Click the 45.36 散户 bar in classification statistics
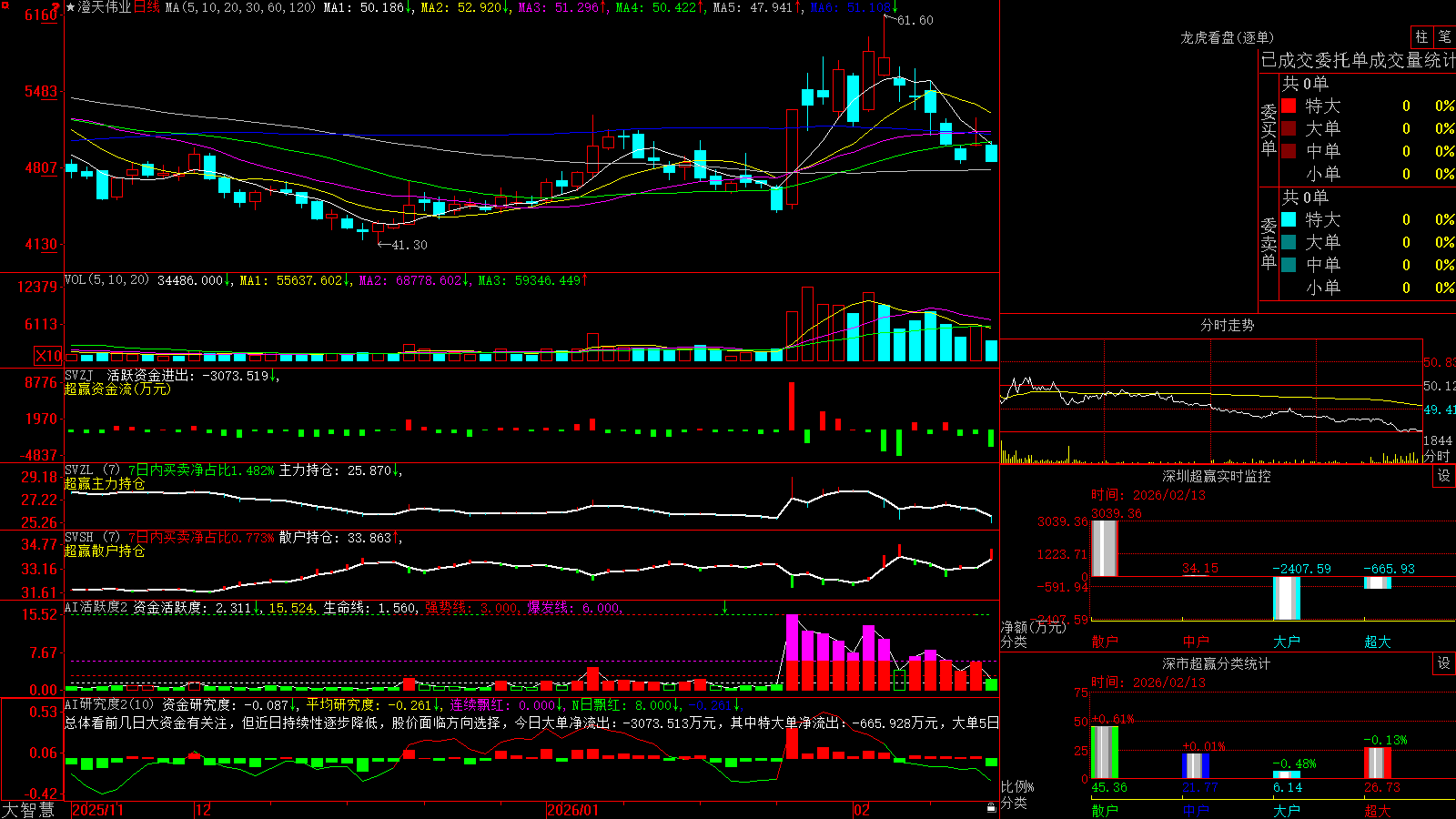1456x819 pixels. click(x=1104, y=753)
